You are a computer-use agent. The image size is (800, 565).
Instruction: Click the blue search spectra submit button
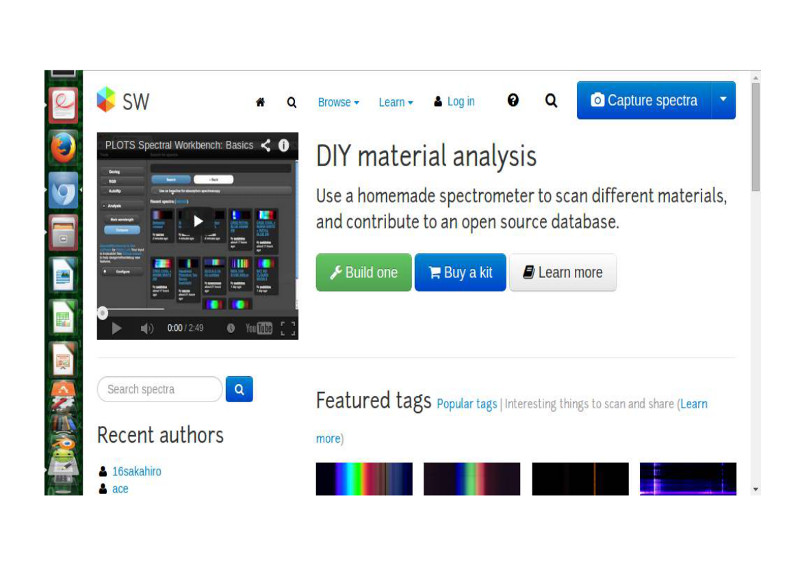(239, 389)
